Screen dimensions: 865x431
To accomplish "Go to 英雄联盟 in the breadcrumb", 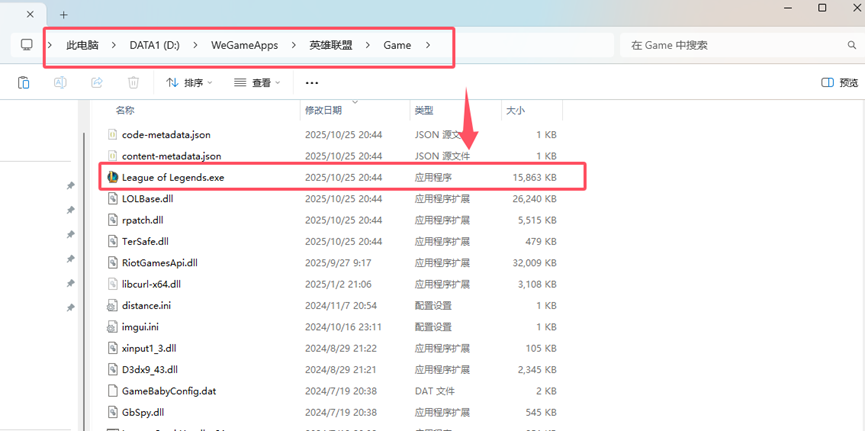I will pyautogui.click(x=330, y=45).
